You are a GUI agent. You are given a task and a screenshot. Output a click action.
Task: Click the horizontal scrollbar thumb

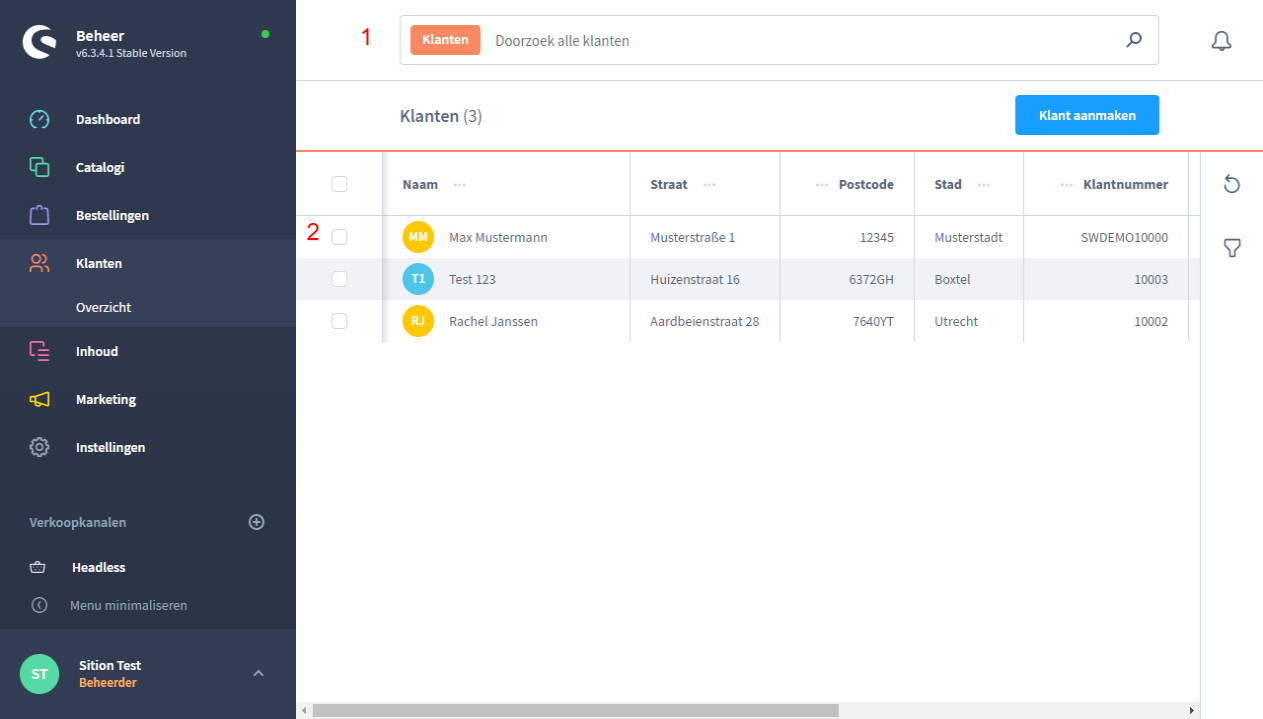tap(575, 710)
